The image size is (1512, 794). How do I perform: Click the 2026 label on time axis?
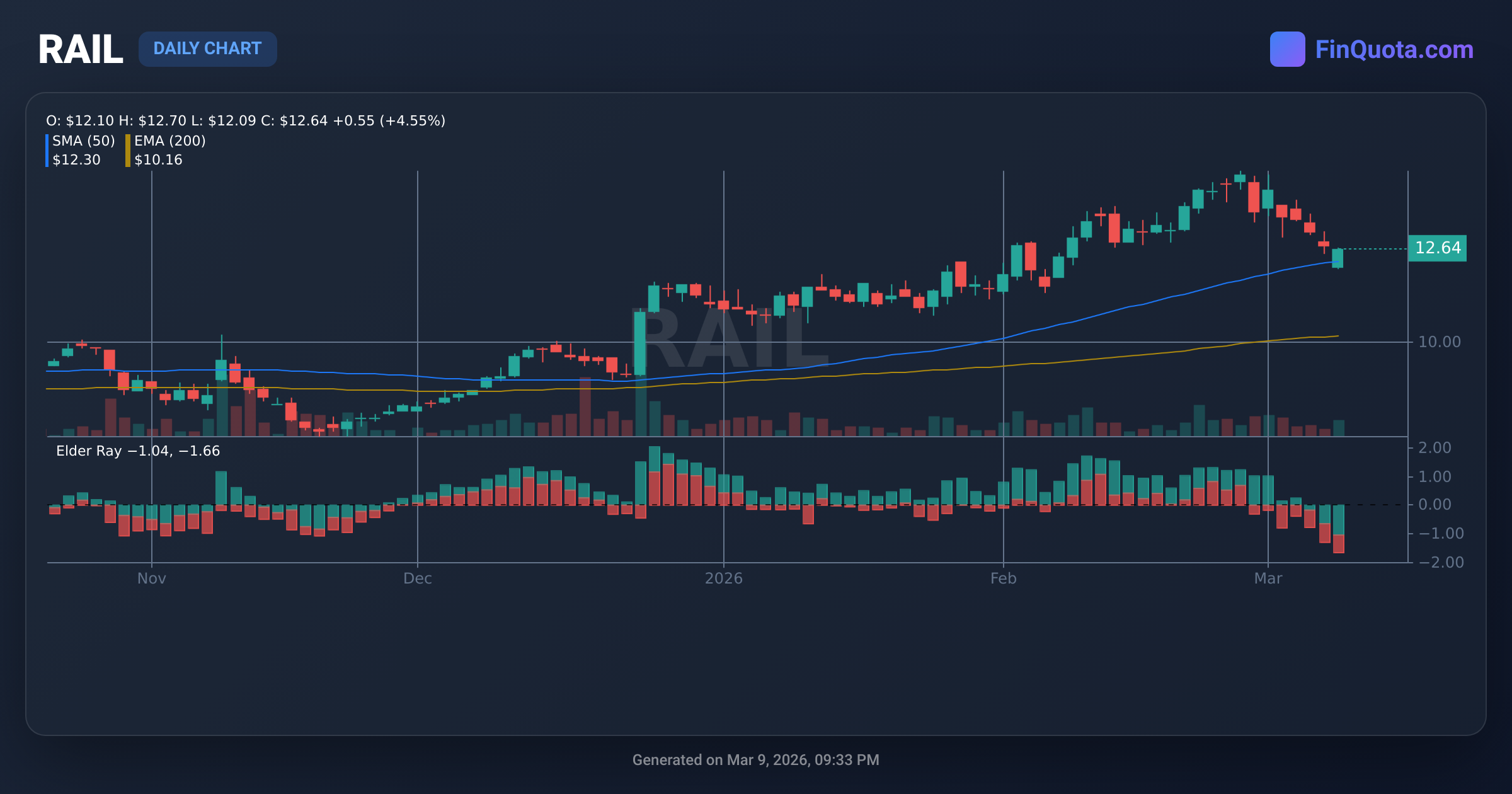(723, 578)
